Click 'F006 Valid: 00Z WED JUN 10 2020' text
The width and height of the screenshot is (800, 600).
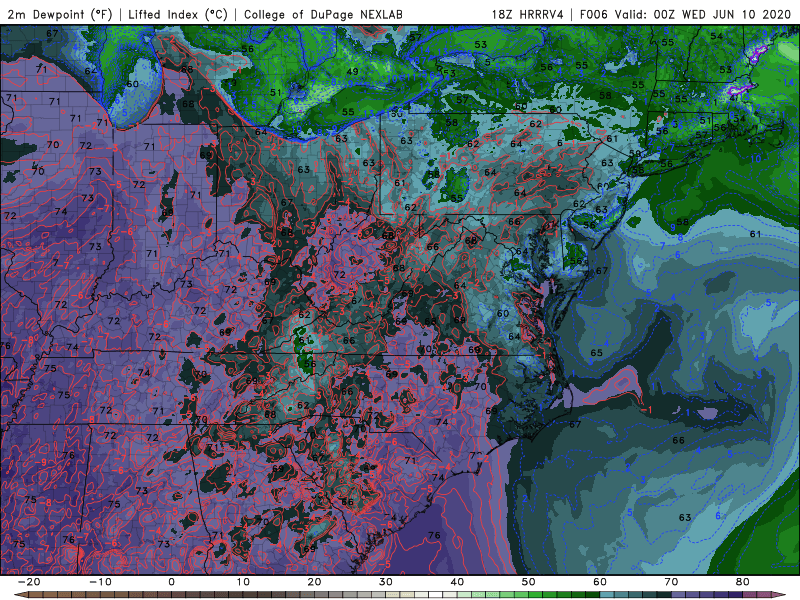685,14
